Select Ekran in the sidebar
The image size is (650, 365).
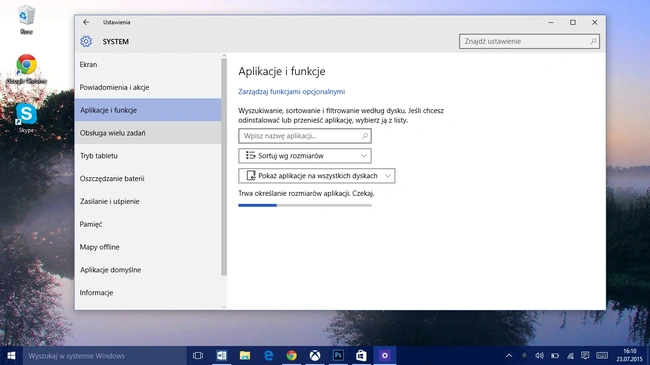click(x=148, y=65)
